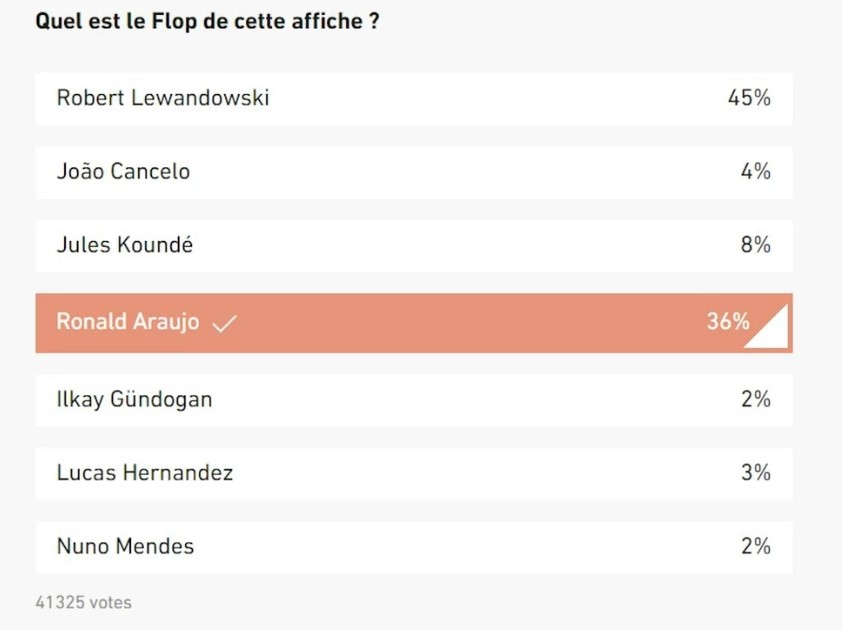The height and width of the screenshot is (630, 842).
Task: Click the Ronald Araujo name text
Action: point(128,322)
